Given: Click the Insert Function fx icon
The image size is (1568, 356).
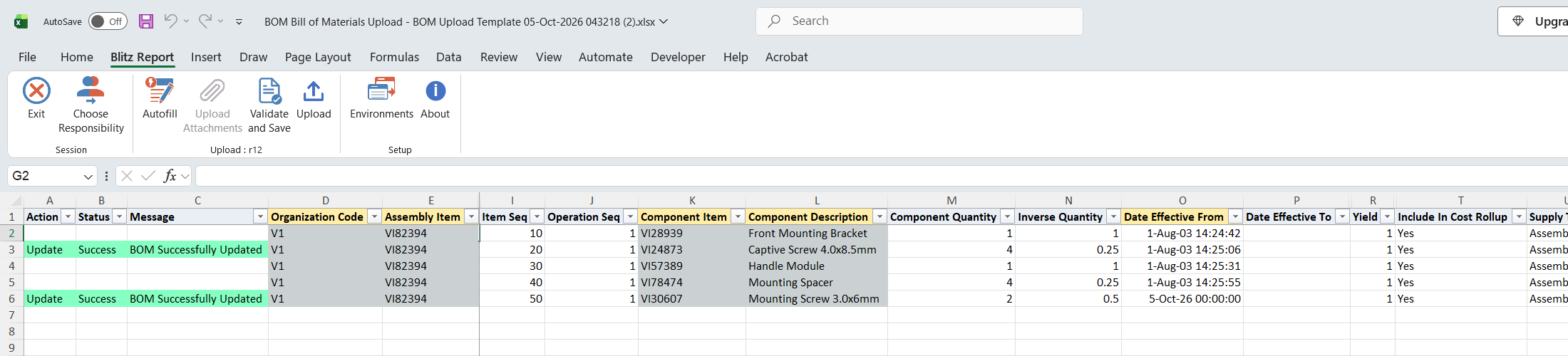Looking at the screenshot, I should pos(170,176).
